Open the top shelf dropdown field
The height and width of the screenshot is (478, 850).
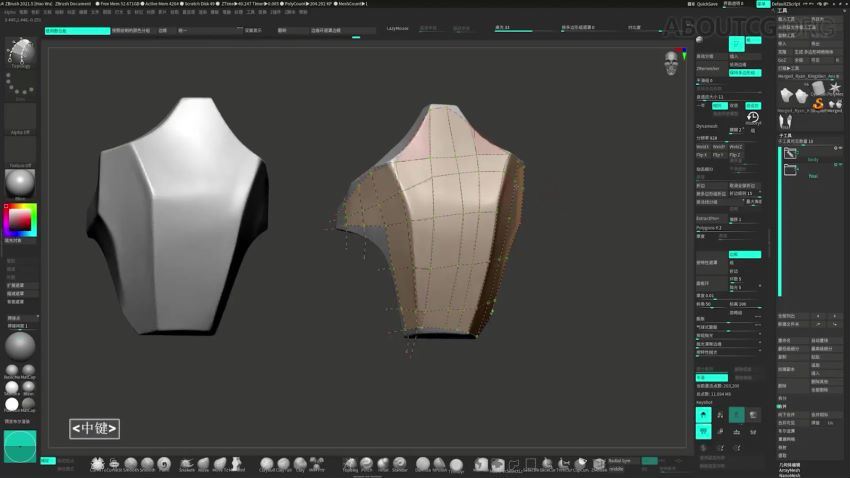(210, 30)
